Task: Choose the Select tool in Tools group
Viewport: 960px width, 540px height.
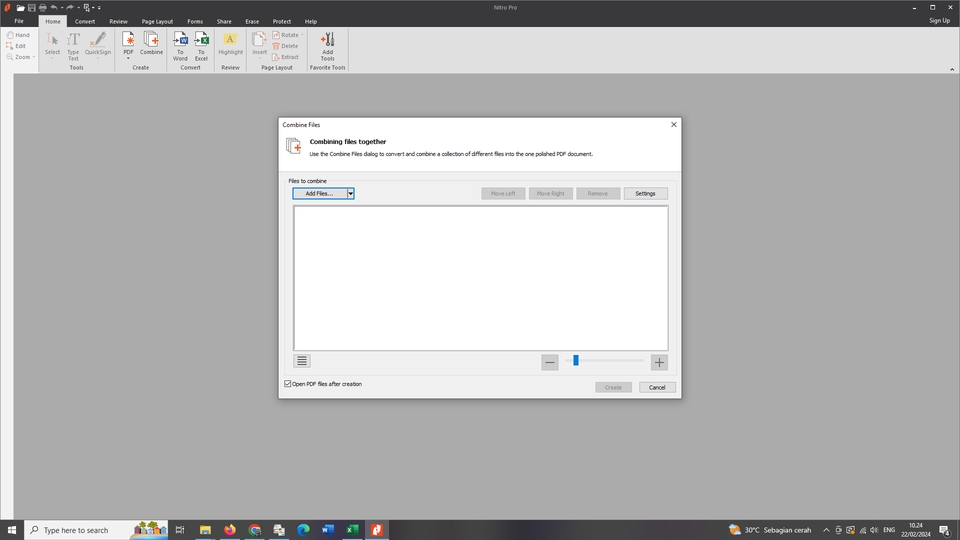Action: (x=52, y=46)
